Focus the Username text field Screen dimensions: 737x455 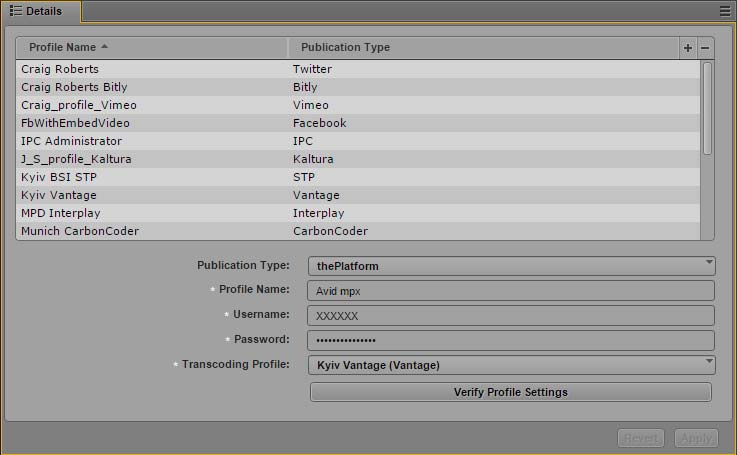511,315
